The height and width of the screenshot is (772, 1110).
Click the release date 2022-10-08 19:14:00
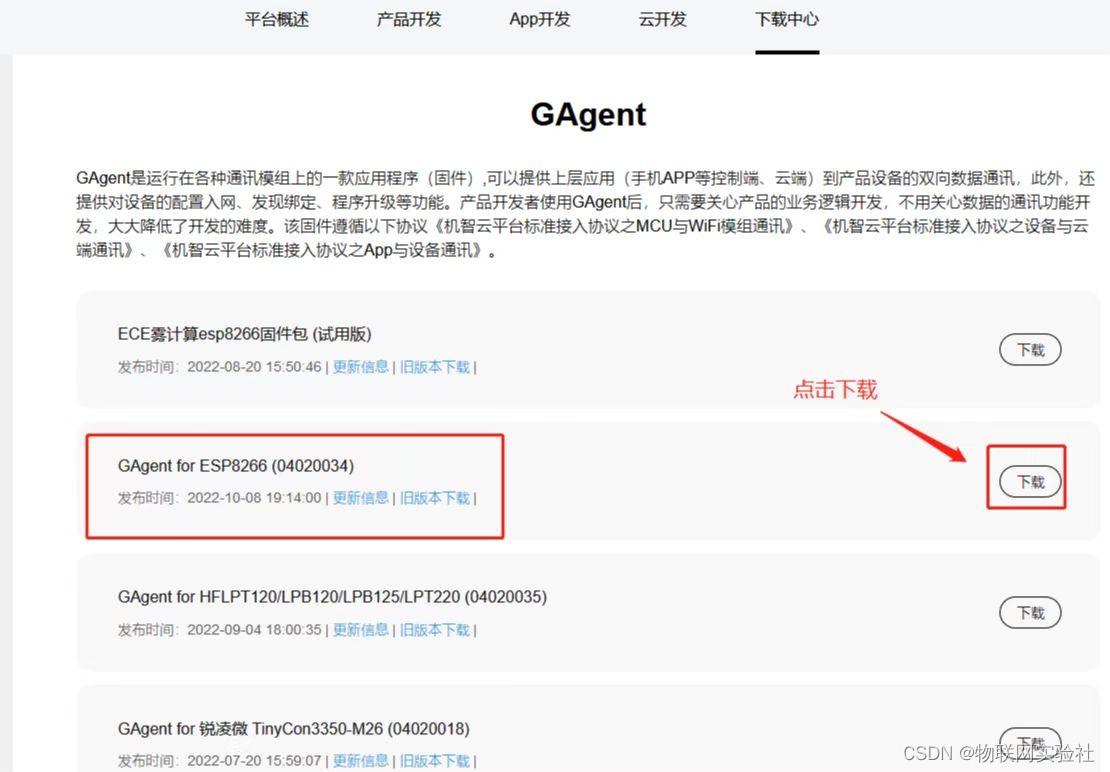tap(254, 498)
